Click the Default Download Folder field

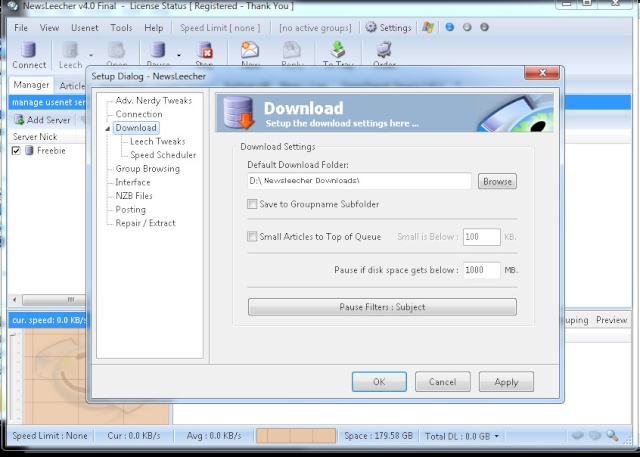pos(359,181)
